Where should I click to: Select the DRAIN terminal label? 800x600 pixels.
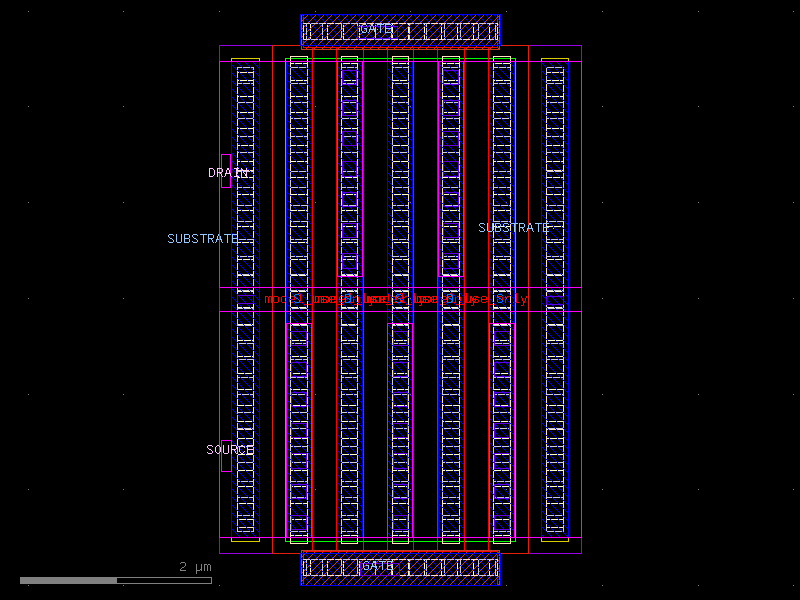(226, 172)
